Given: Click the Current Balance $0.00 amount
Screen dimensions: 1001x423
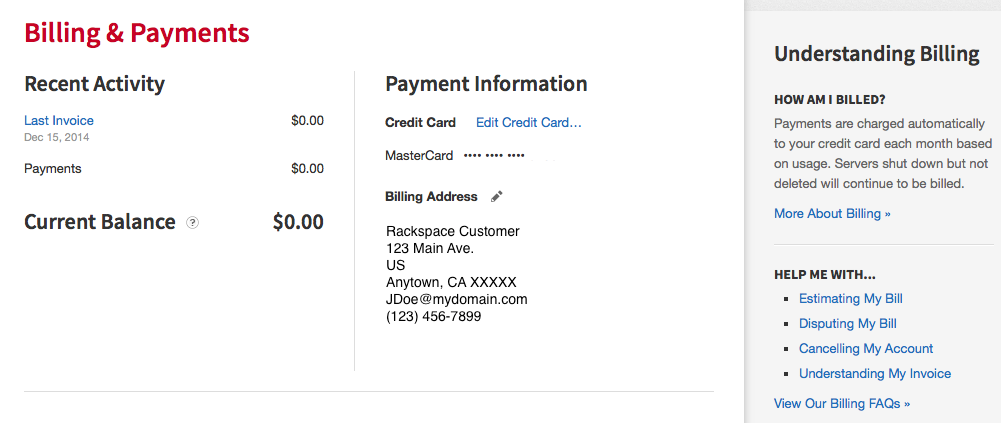Looking at the screenshot, I should tap(298, 222).
